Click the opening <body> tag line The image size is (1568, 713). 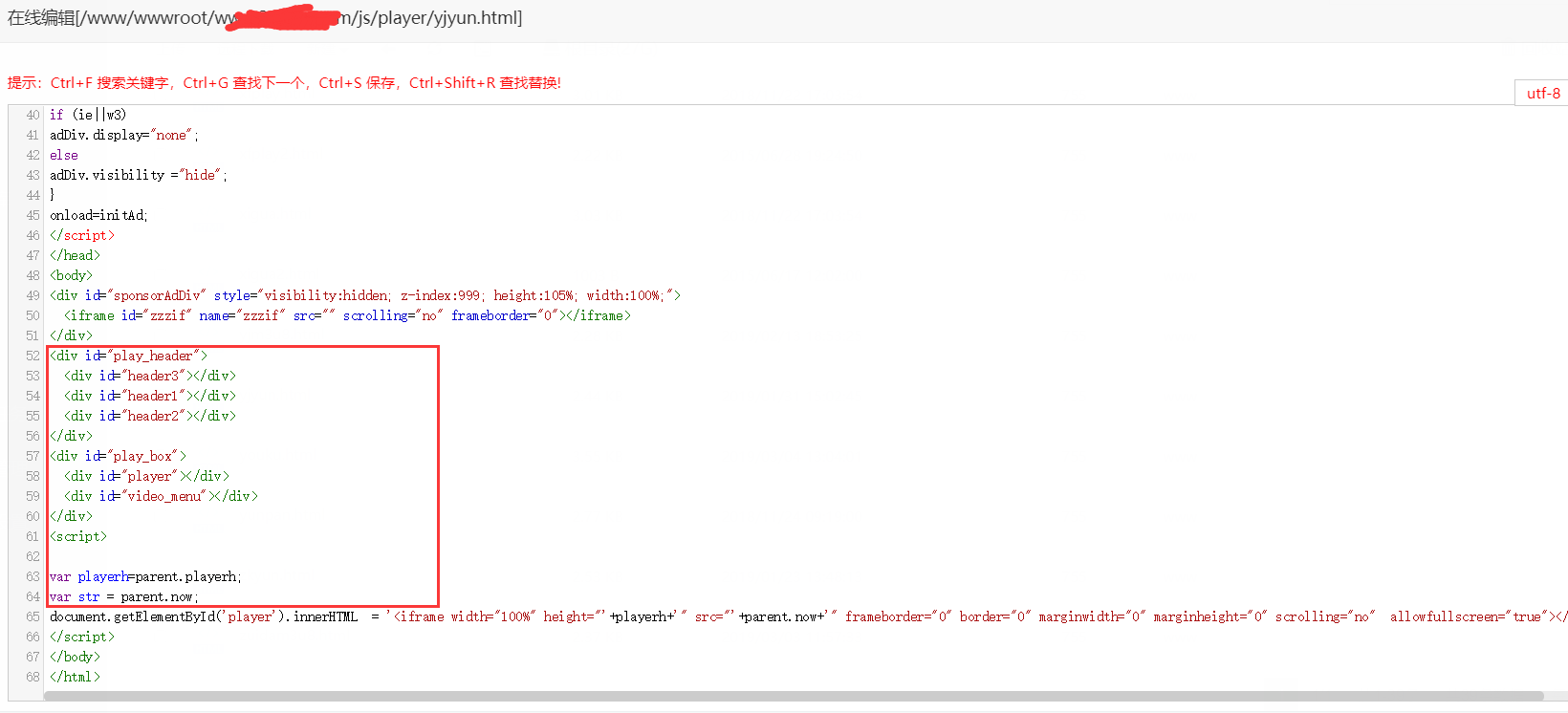71,275
